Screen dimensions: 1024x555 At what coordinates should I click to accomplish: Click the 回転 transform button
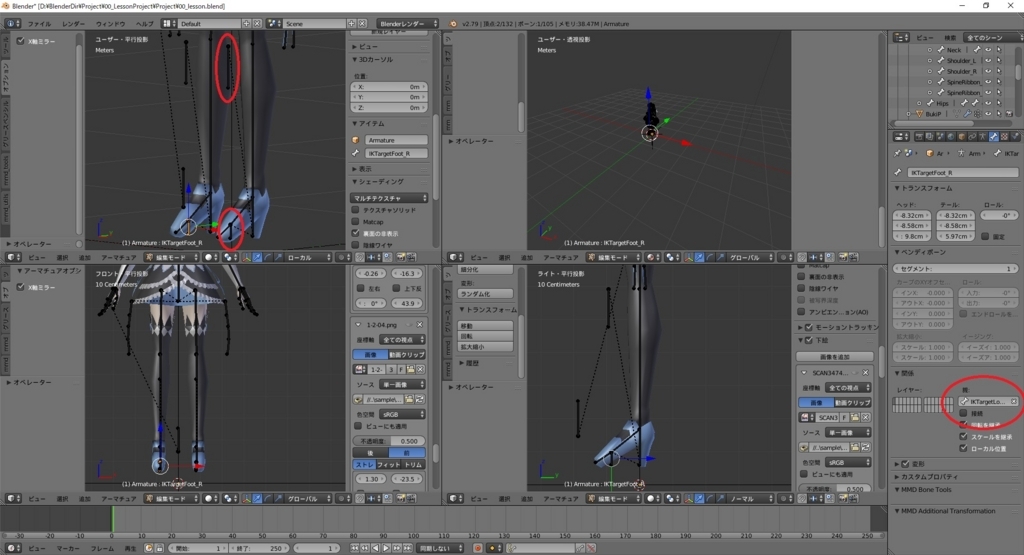pyautogui.click(x=485, y=336)
